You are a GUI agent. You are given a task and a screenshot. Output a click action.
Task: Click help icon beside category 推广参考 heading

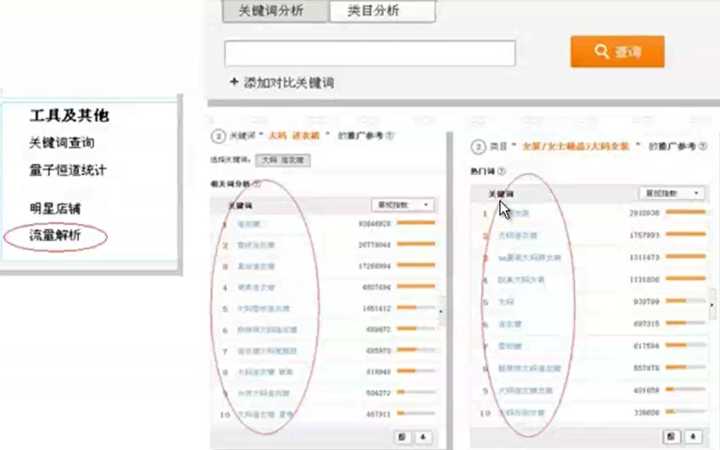coord(702,146)
